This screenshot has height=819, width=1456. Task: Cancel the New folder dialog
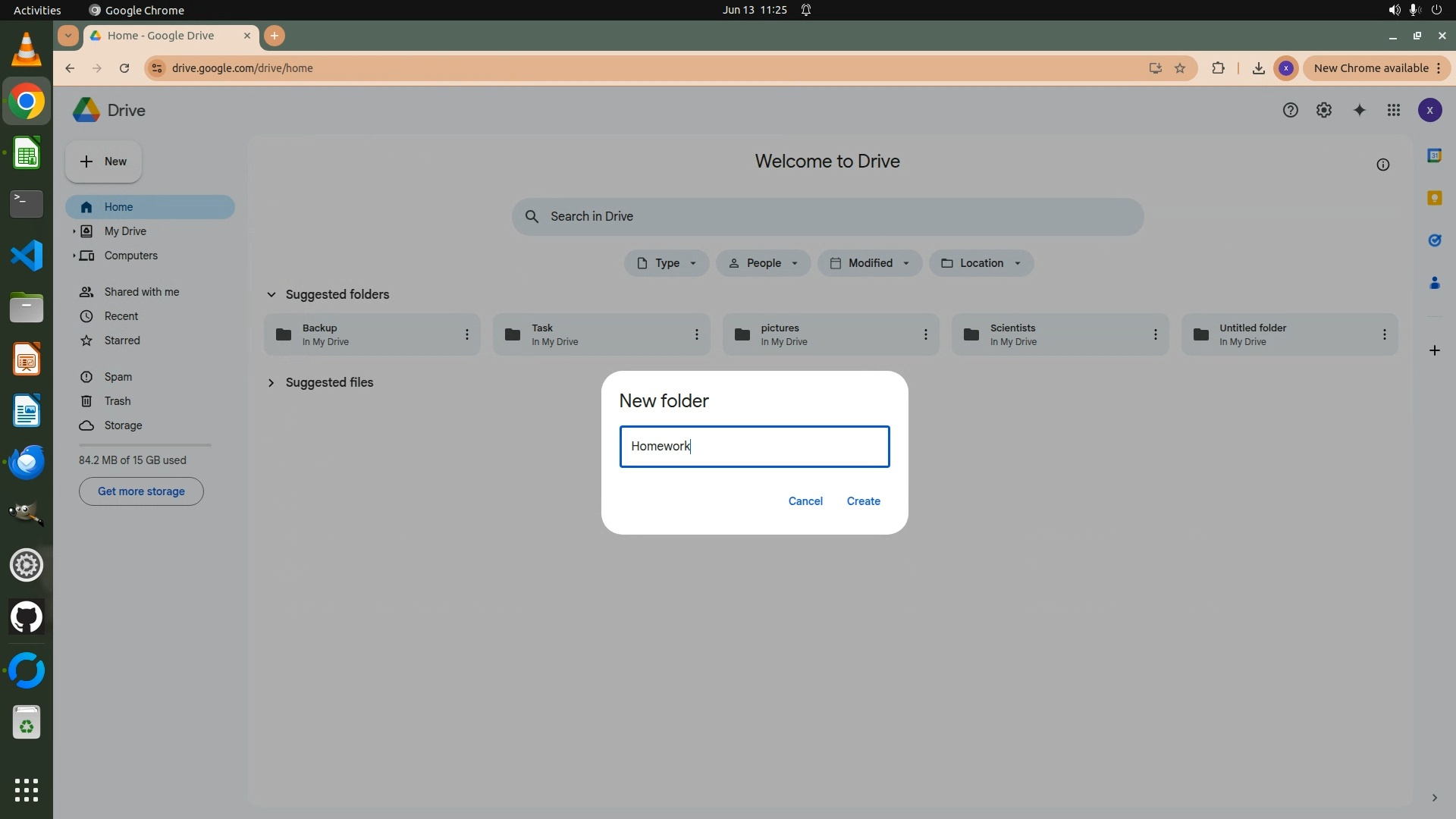(805, 501)
